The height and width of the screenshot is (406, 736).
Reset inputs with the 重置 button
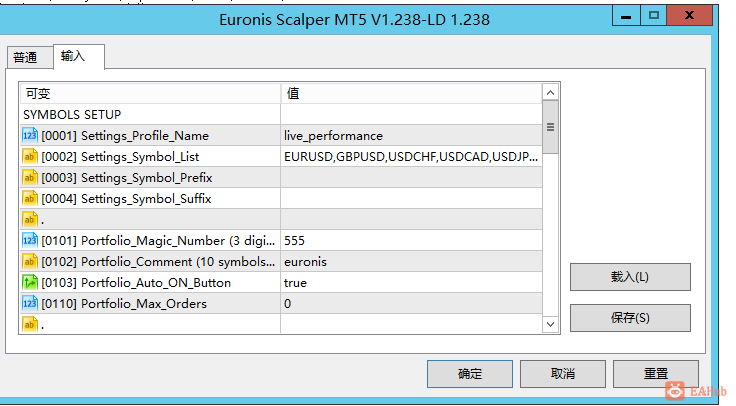(655, 374)
